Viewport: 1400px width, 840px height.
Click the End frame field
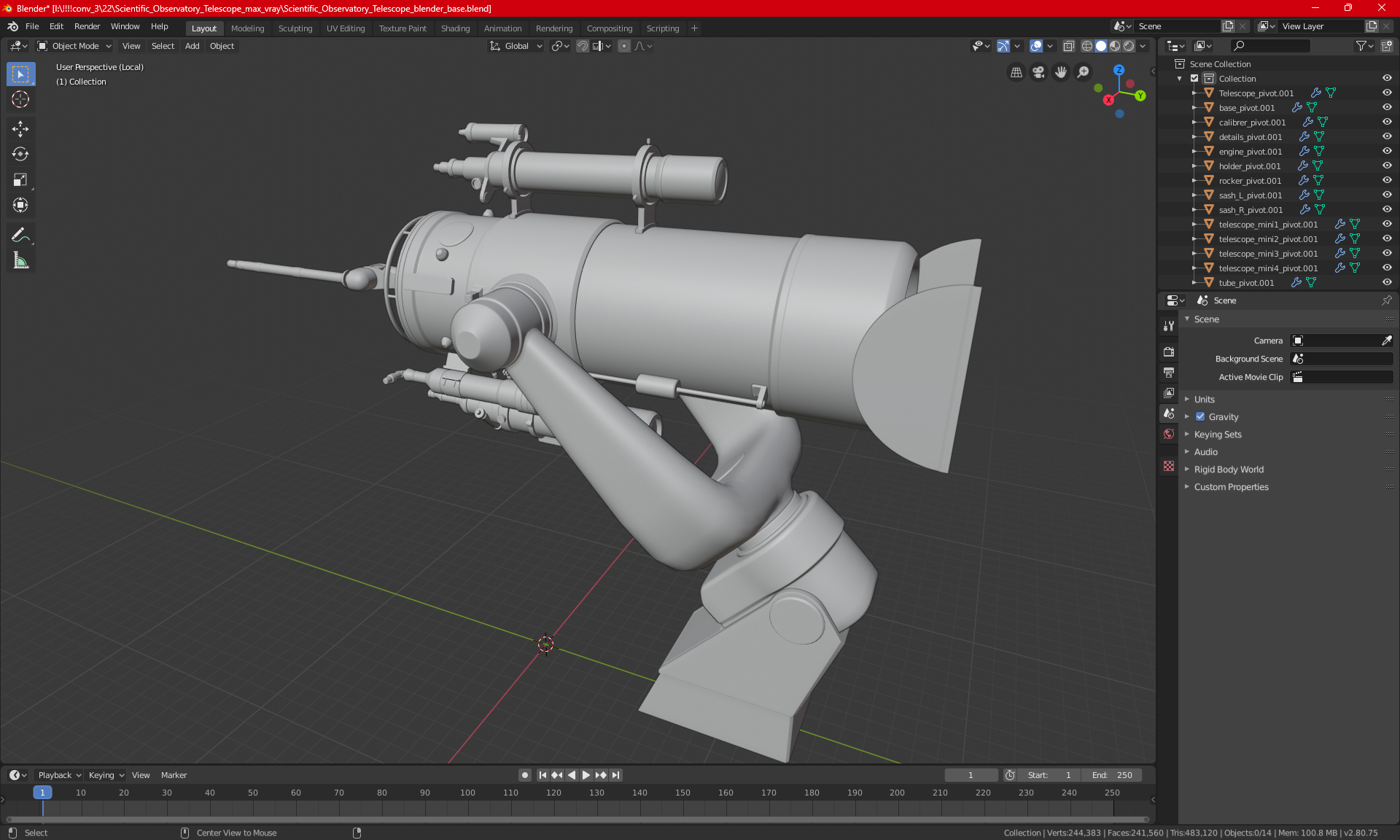[x=1112, y=775]
